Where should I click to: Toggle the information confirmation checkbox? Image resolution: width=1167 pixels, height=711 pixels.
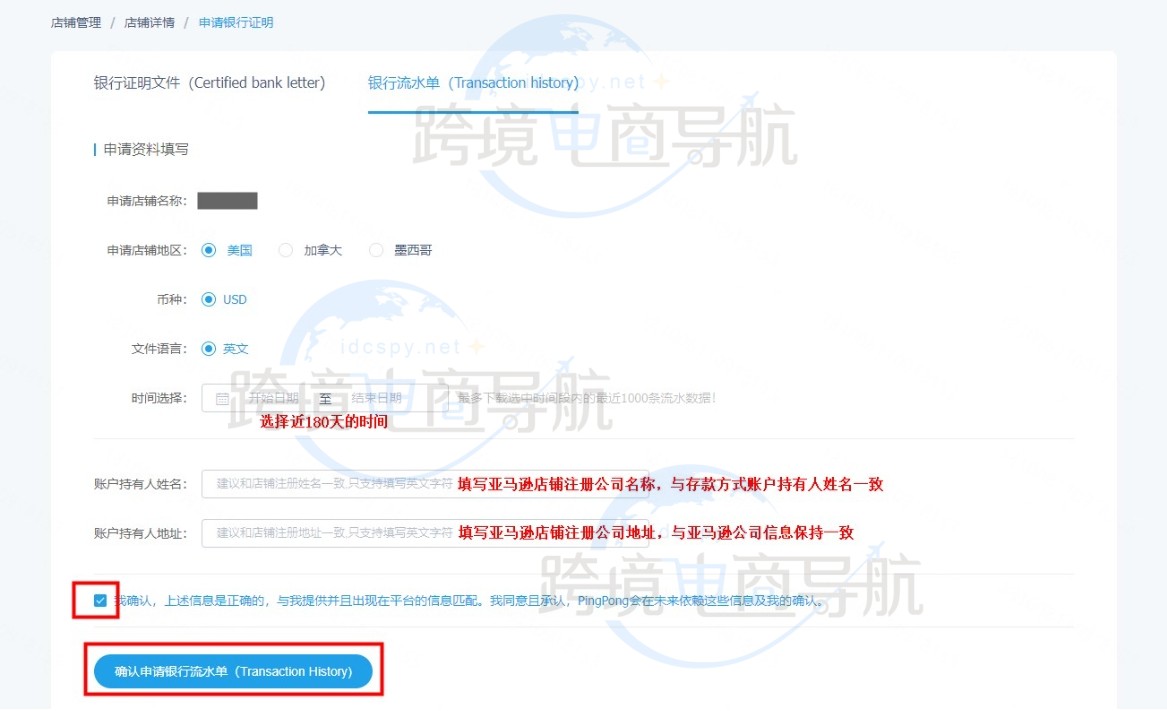[100, 601]
